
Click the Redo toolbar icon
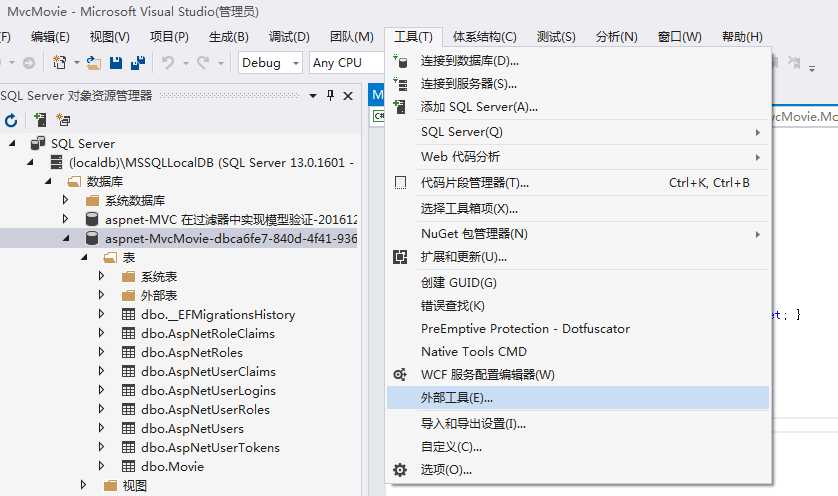point(203,63)
